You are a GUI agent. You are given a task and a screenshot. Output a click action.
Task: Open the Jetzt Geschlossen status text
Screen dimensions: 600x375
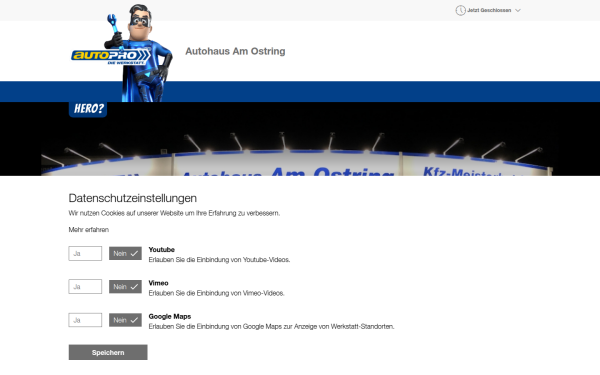(x=489, y=10)
